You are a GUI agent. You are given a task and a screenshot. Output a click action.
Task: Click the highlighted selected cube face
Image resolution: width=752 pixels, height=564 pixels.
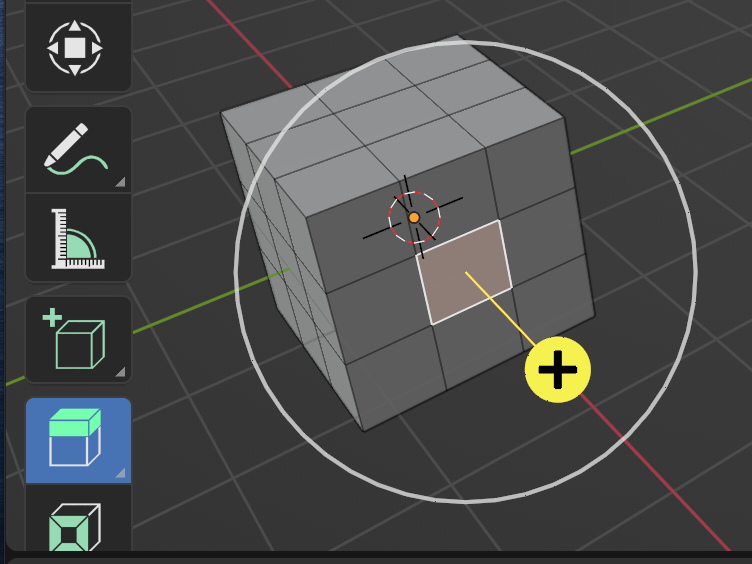[464, 272]
